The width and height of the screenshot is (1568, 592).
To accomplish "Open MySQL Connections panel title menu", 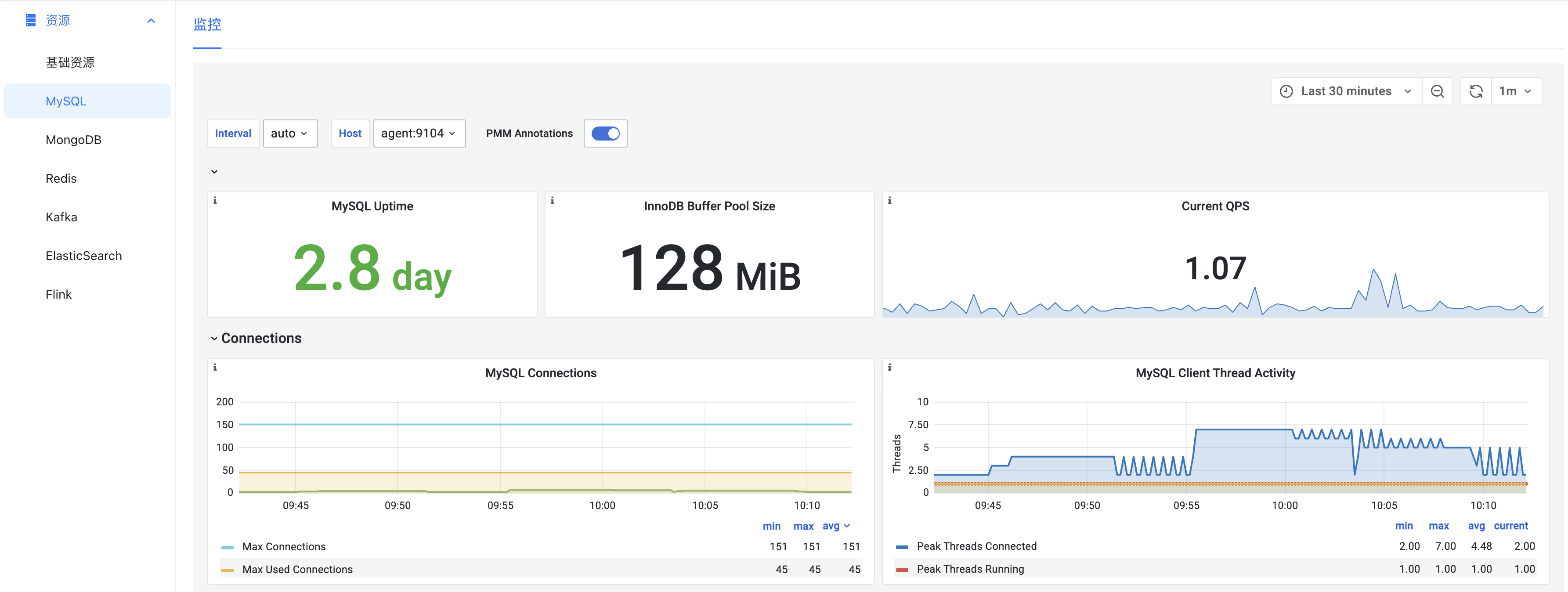I will tap(541, 373).
